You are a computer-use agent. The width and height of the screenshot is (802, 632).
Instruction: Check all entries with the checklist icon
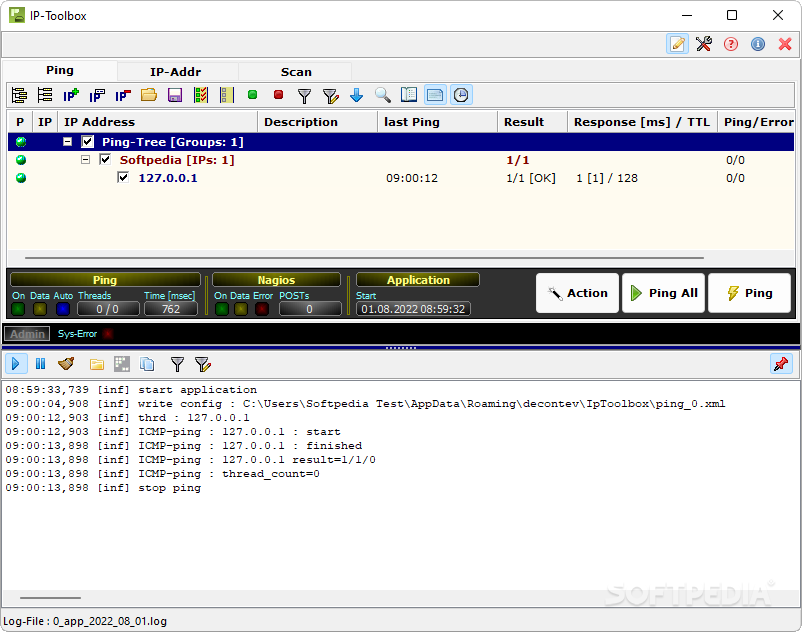201,95
